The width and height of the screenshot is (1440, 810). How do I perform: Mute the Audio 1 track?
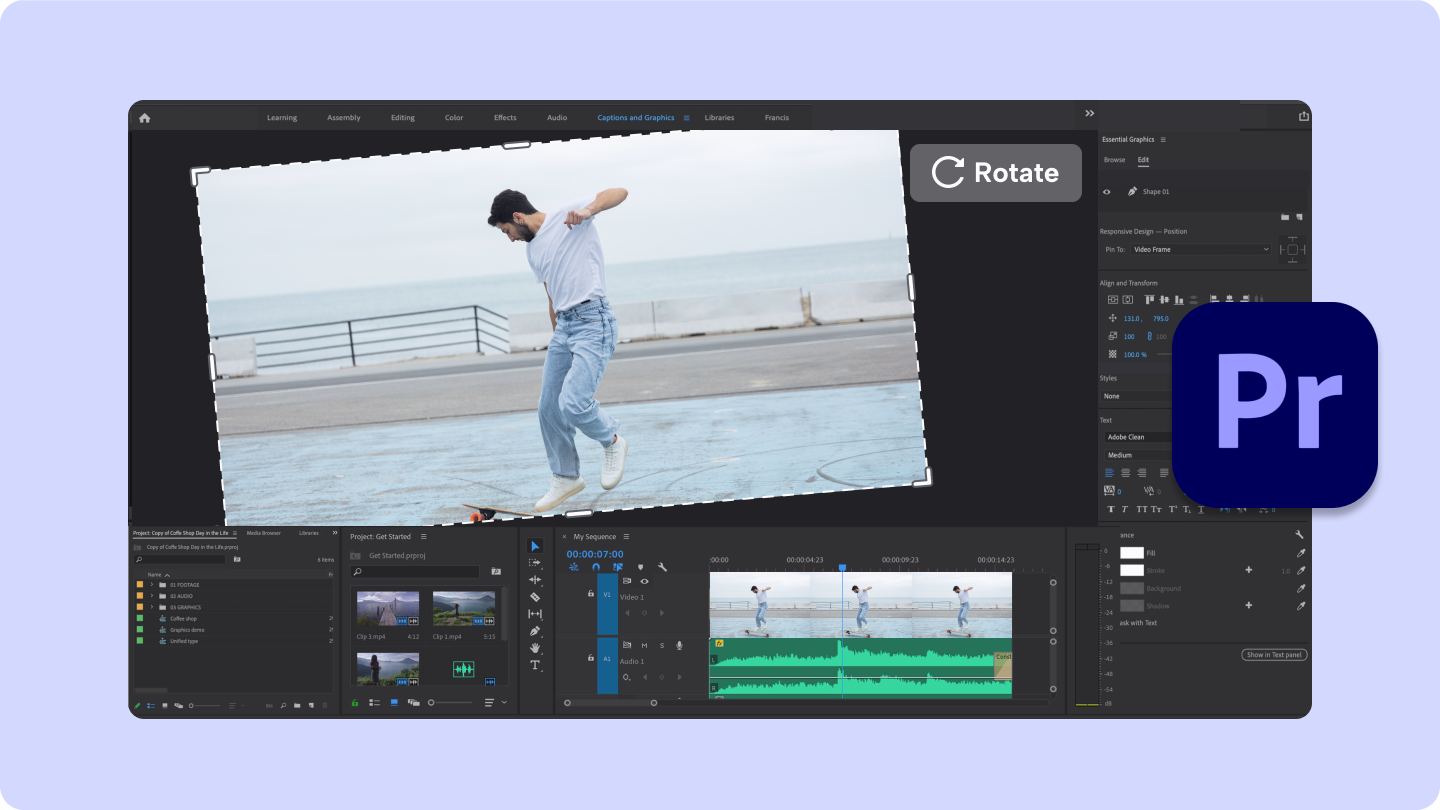(x=644, y=645)
